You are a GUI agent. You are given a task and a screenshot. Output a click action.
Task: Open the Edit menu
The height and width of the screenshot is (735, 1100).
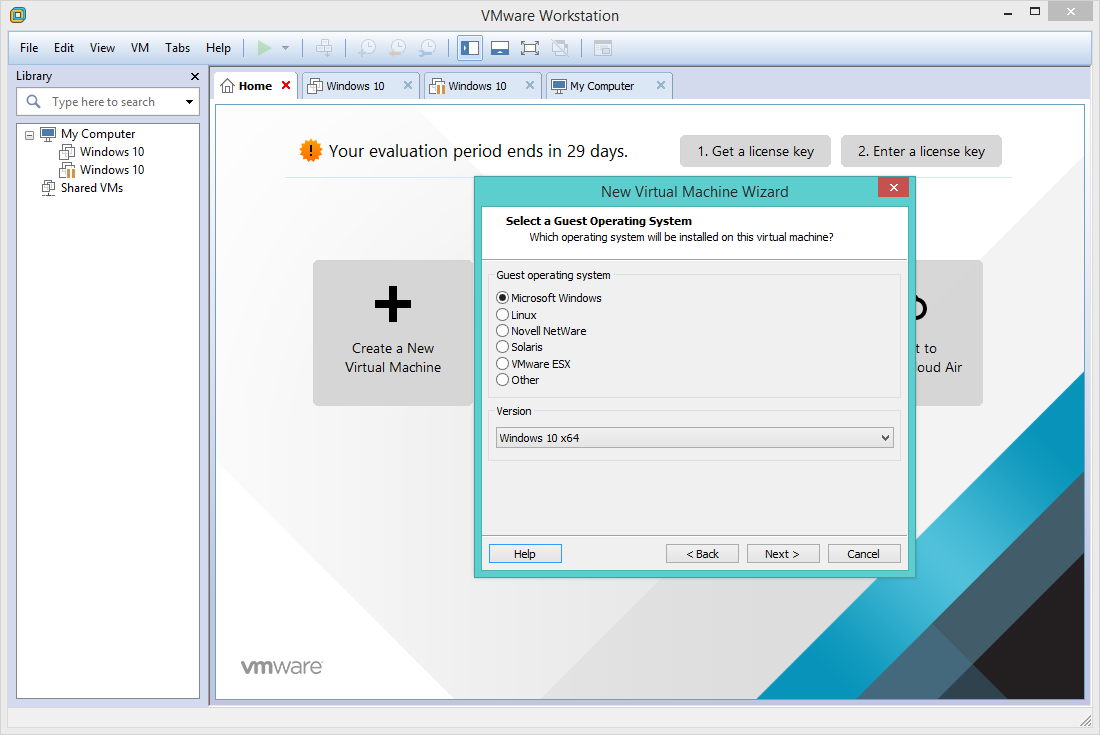click(64, 48)
